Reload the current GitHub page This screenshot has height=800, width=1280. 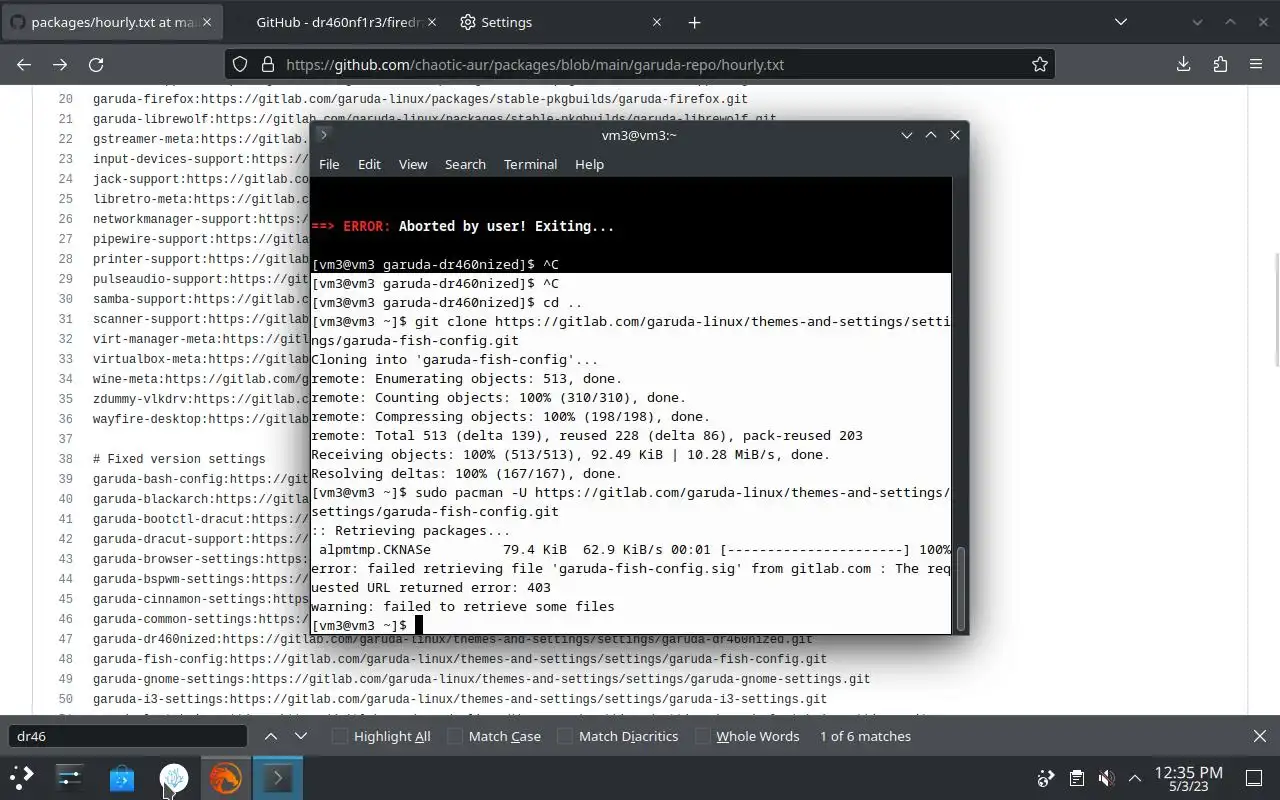tap(96, 64)
